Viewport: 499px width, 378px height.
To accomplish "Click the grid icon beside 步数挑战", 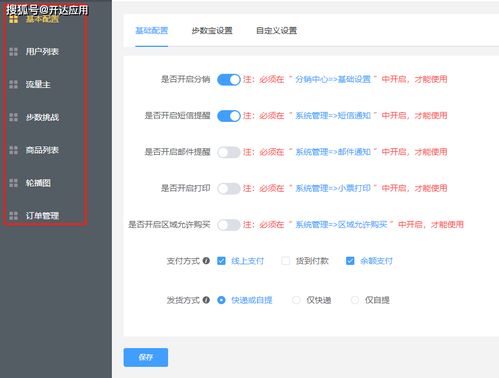I will click(13, 117).
